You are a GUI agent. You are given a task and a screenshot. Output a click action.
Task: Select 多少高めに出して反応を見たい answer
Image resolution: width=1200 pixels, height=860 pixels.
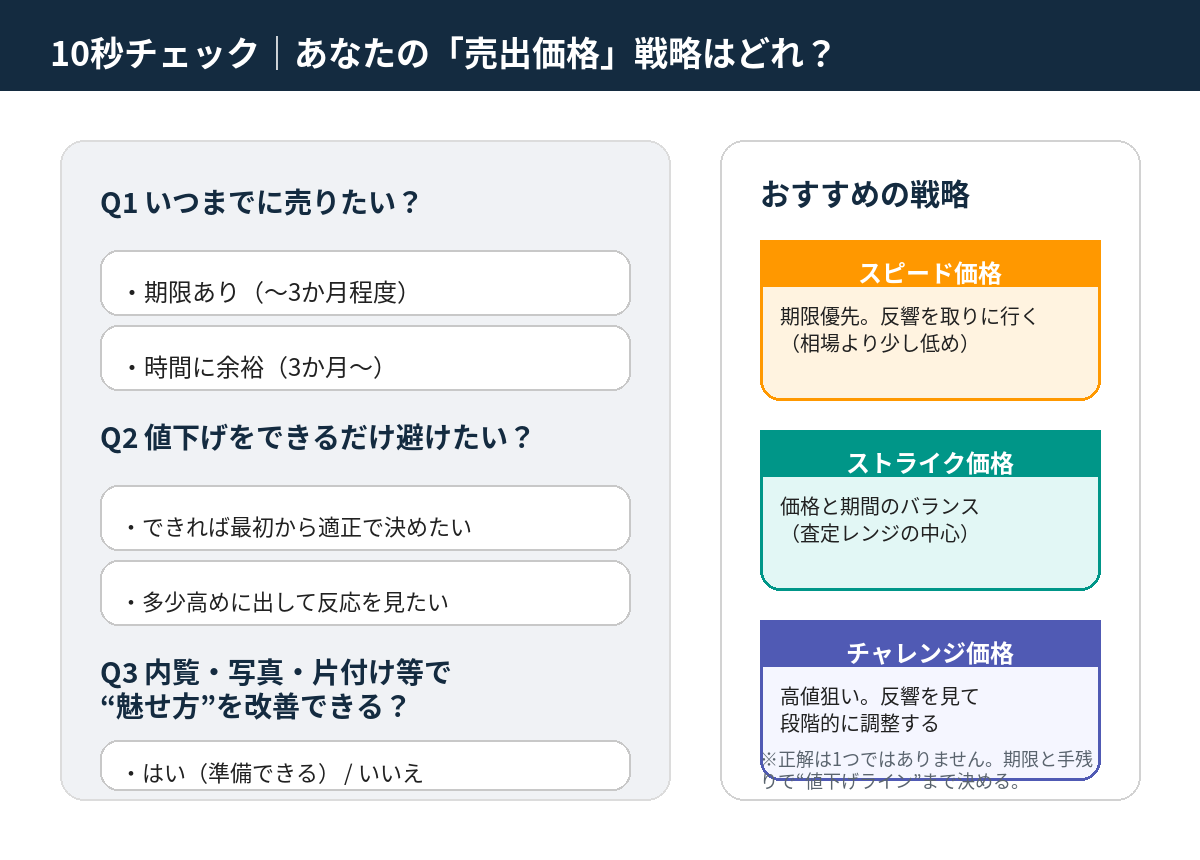pos(365,594)
